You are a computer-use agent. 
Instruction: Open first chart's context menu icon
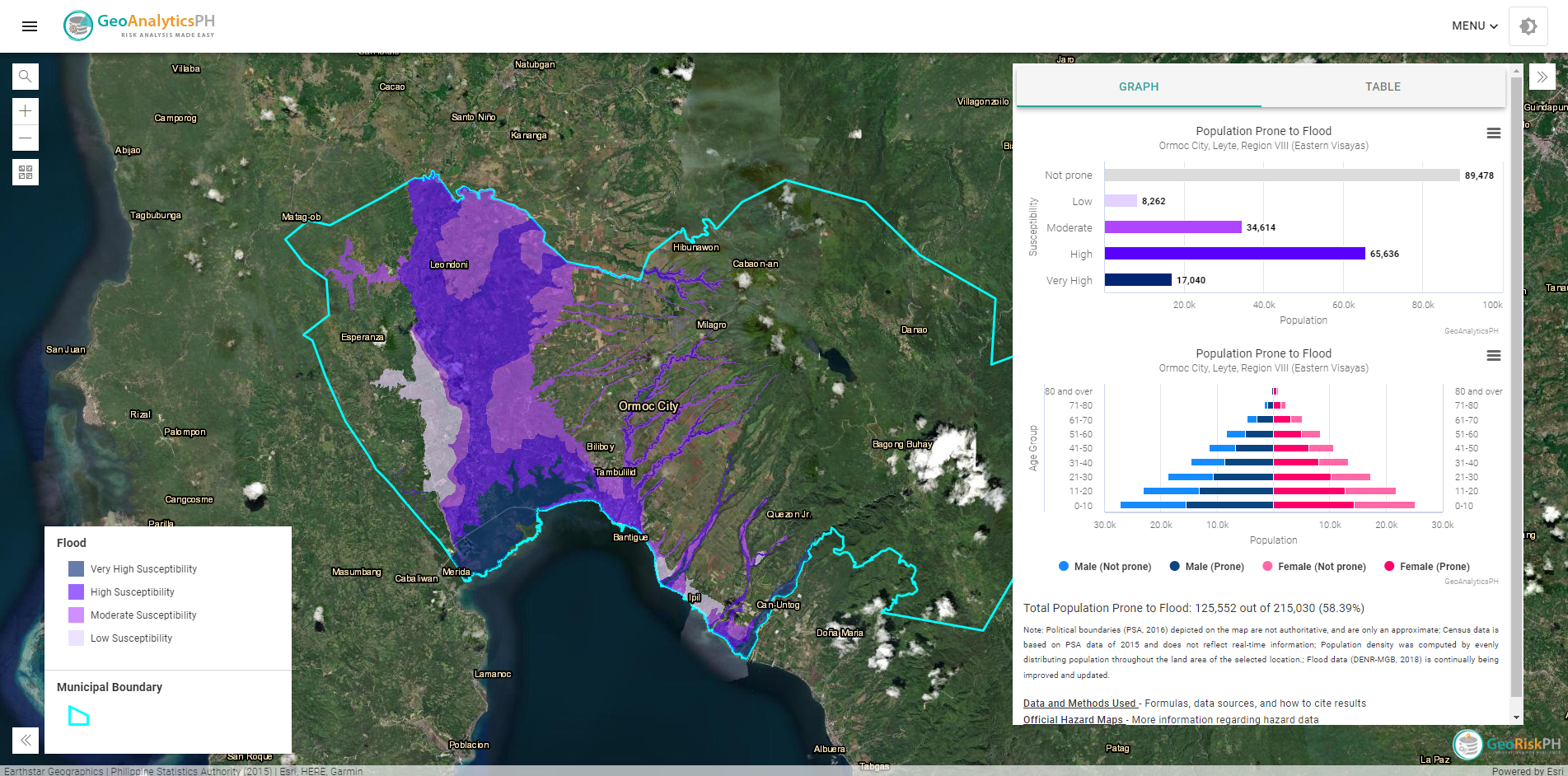click(1493, 133)
